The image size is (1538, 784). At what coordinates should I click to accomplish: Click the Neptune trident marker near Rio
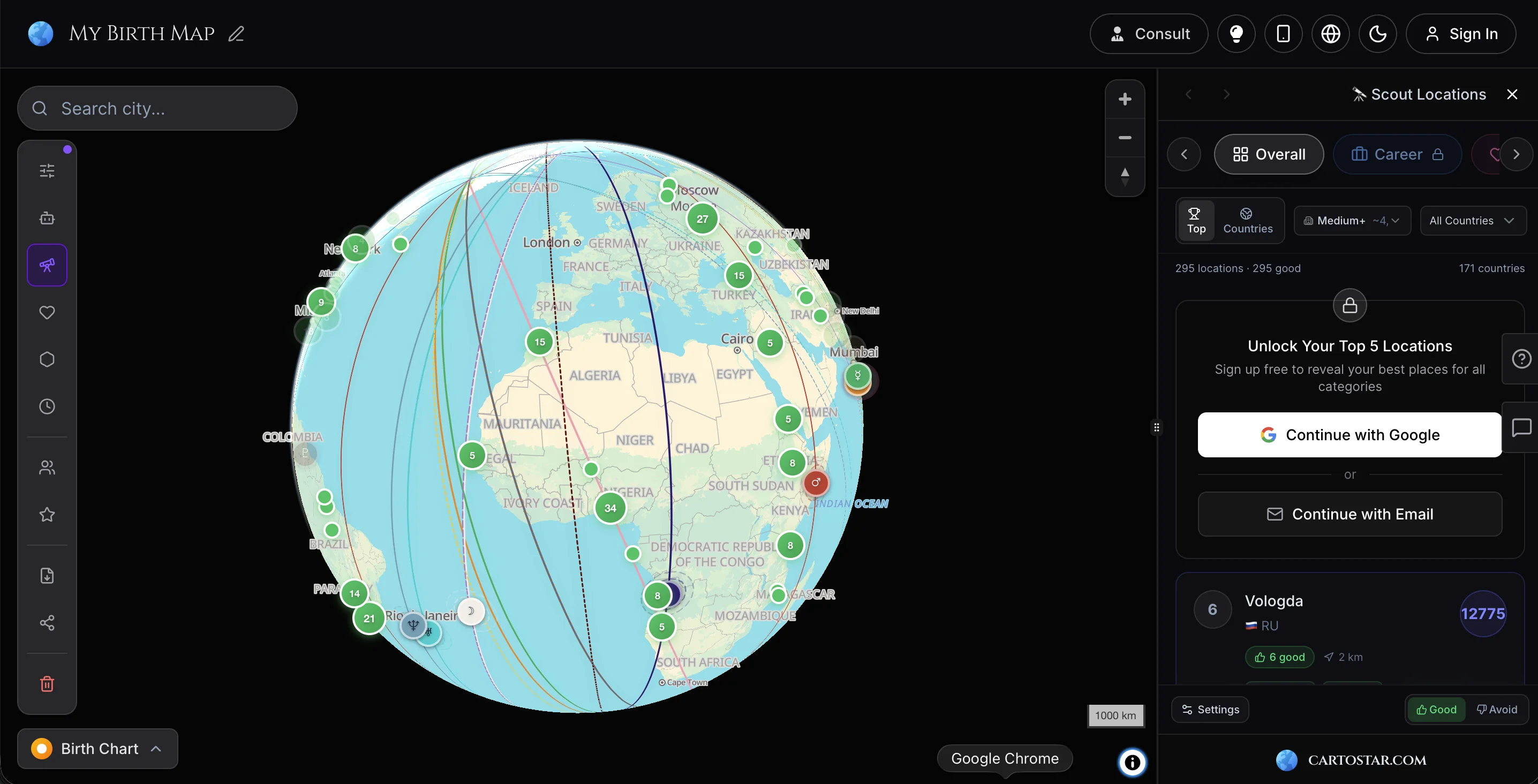point(412,625)
